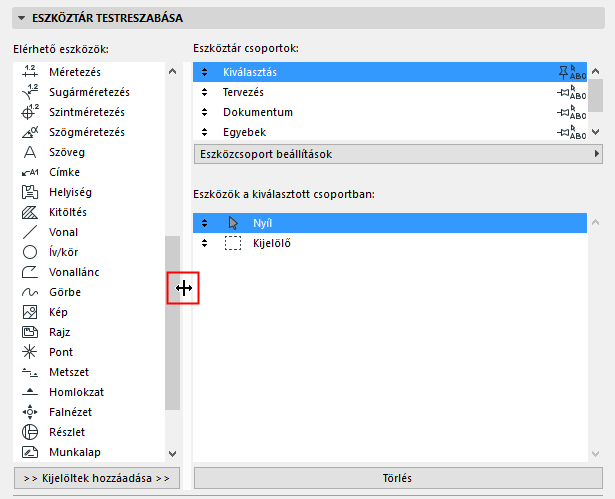The width and height of the screenshot is (615, 499).
Task: Click the Ív/kör circle tool icon
Action: (30, 252)
